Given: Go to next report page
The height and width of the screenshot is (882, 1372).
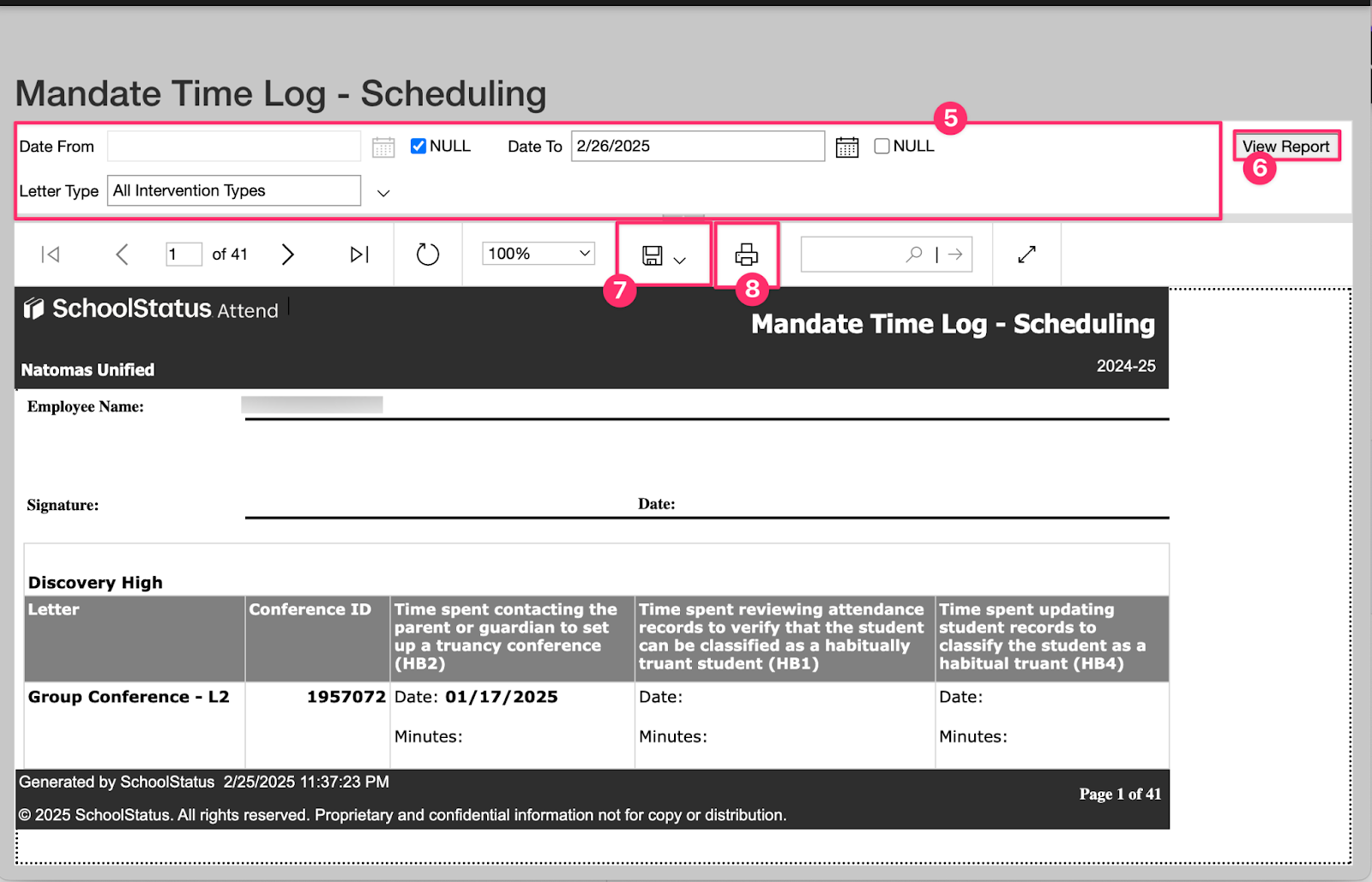Looking at the screenshot, I should click(x=288, y=255).
